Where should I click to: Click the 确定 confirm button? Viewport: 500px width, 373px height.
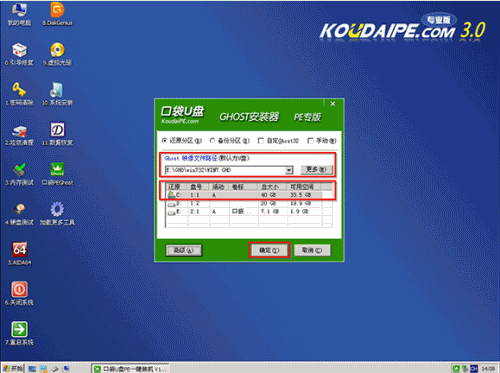click(x=269, y=250)
